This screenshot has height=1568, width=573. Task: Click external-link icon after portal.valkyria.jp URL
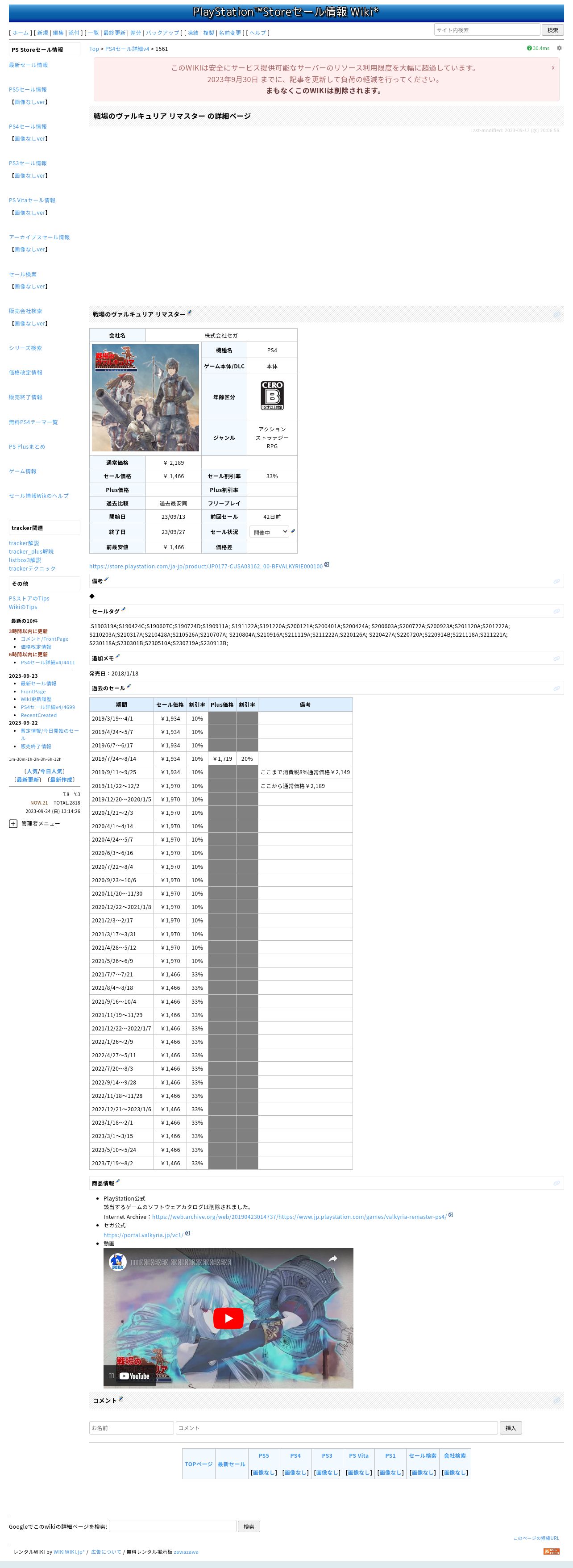[x=187, y=1233]
